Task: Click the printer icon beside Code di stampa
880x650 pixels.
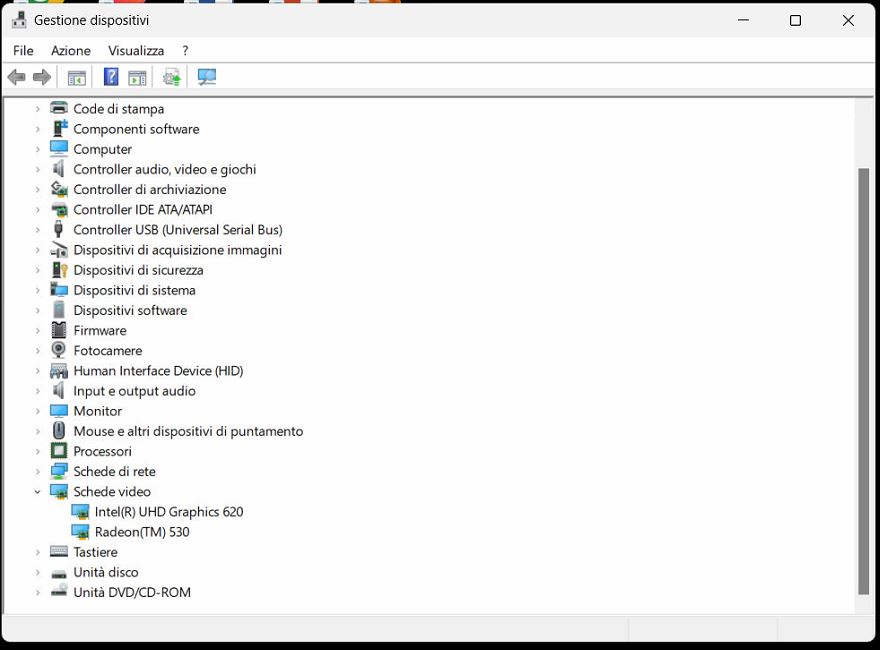Action: click(x=59, y=108)
